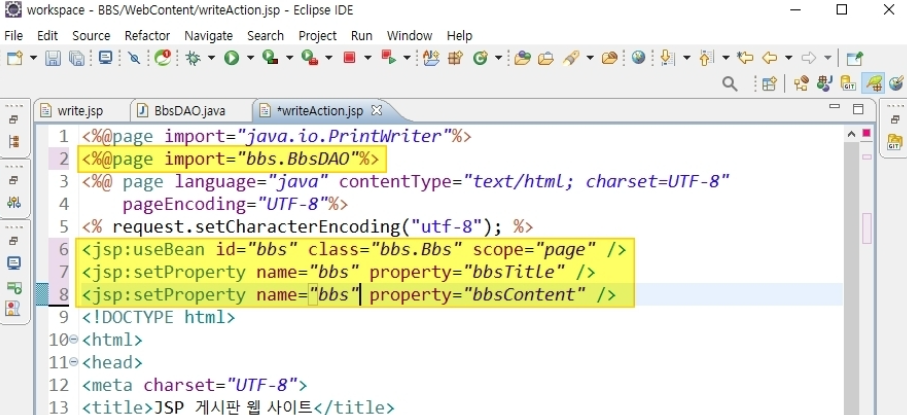
Task: Minimize the editor area
Action: 834,108
